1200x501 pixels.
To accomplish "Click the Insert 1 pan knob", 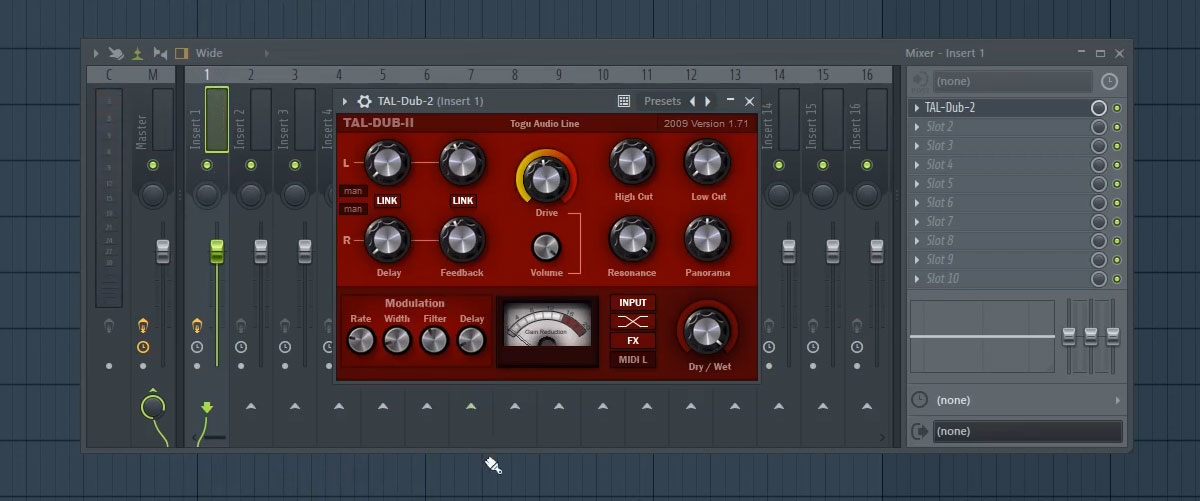I will click(207, 194).
